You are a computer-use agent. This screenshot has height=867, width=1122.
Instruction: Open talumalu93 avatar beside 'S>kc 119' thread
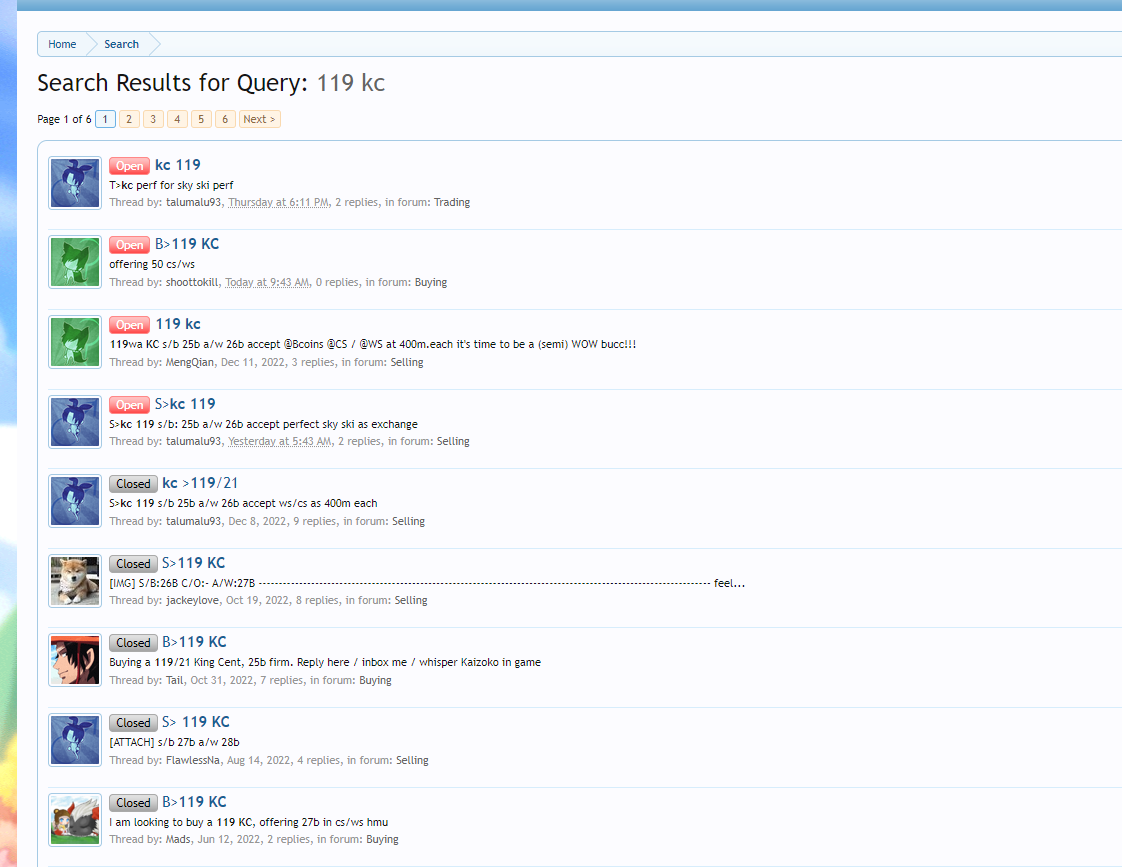[74, 422]
